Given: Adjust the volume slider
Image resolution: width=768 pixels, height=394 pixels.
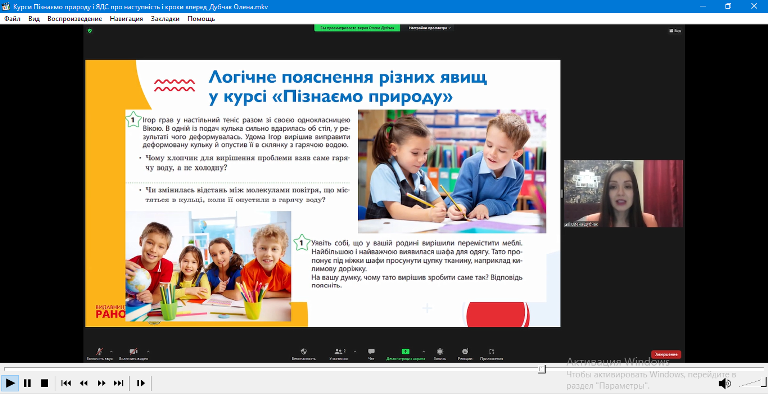Looking at the screenshot, I should point(750,383).
